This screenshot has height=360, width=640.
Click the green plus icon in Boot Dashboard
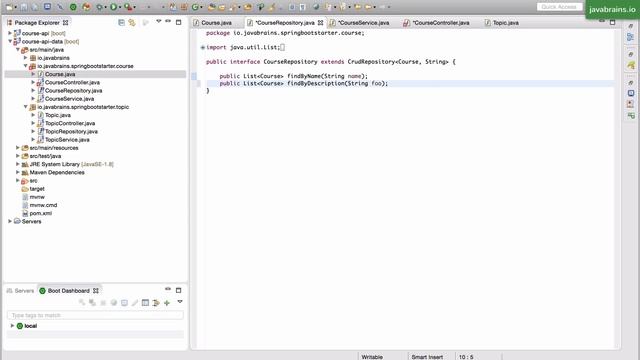167,303
